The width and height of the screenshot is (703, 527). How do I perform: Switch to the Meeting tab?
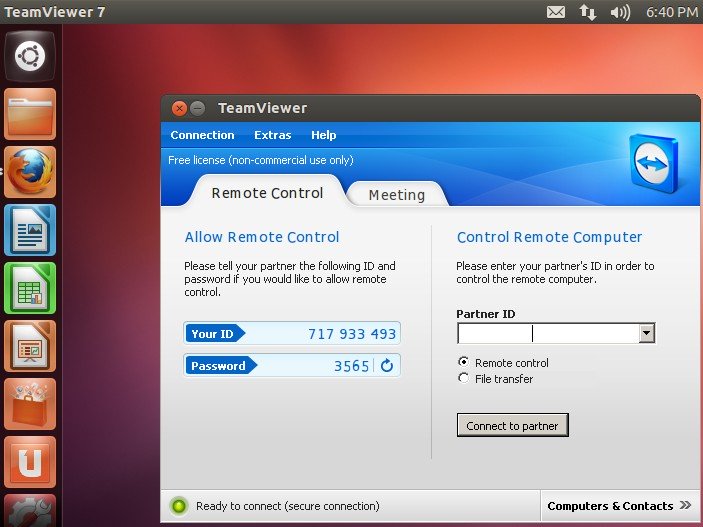point(397,195)
